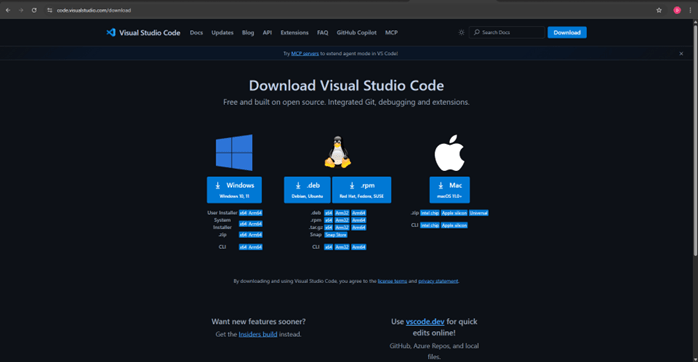Image resolution: width=698 pixels, height=362 pixels.
Task: Click Arm32 for Linux .rpm row
Action: coord(342,220)
